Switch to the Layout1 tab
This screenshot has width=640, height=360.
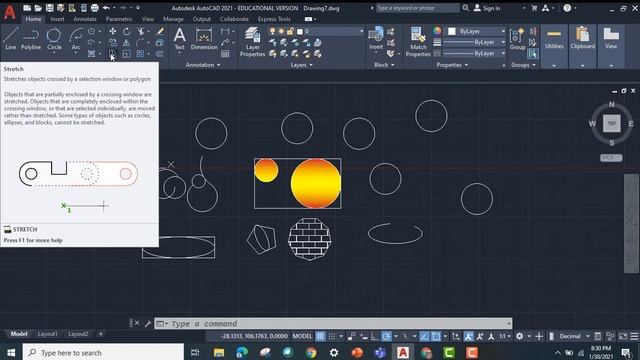pyautogui.click(x=47, y=334)
